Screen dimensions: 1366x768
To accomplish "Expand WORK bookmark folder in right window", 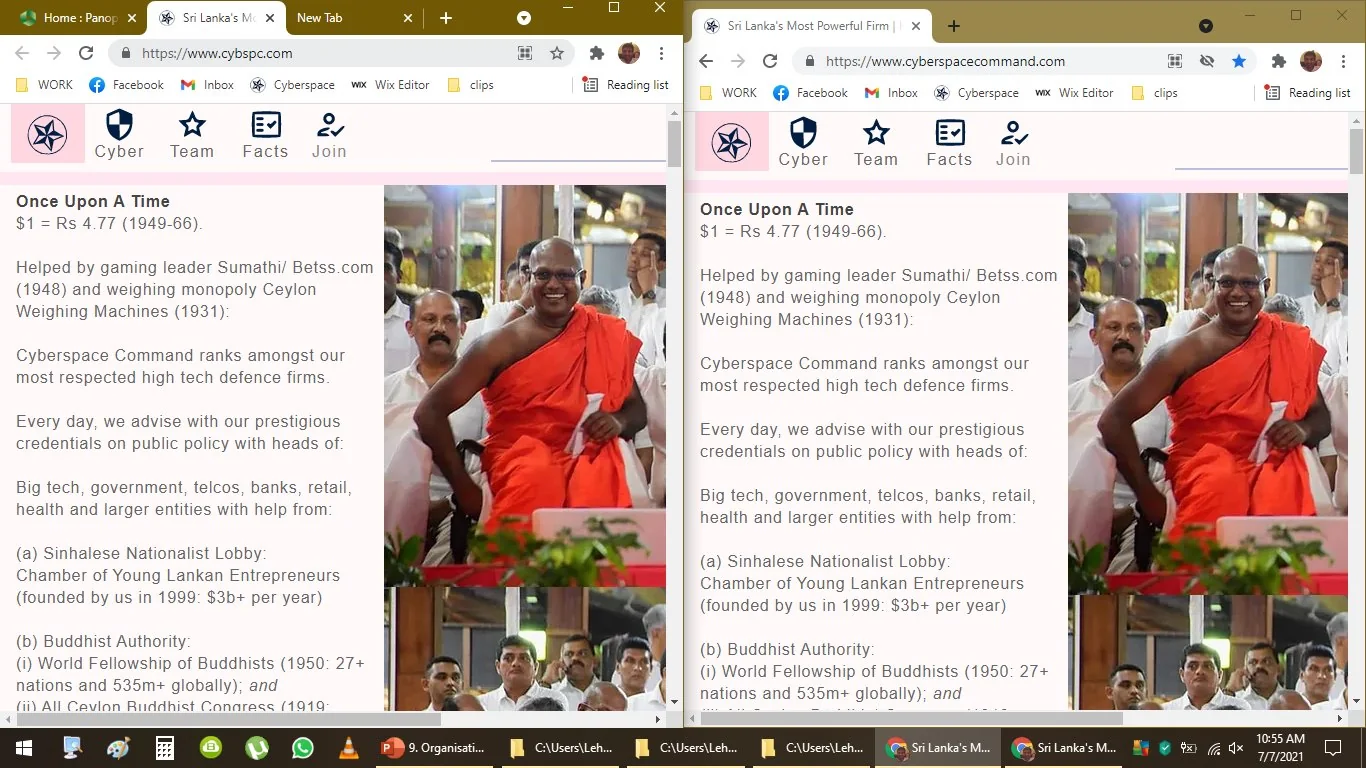I will tap(728, 93).
